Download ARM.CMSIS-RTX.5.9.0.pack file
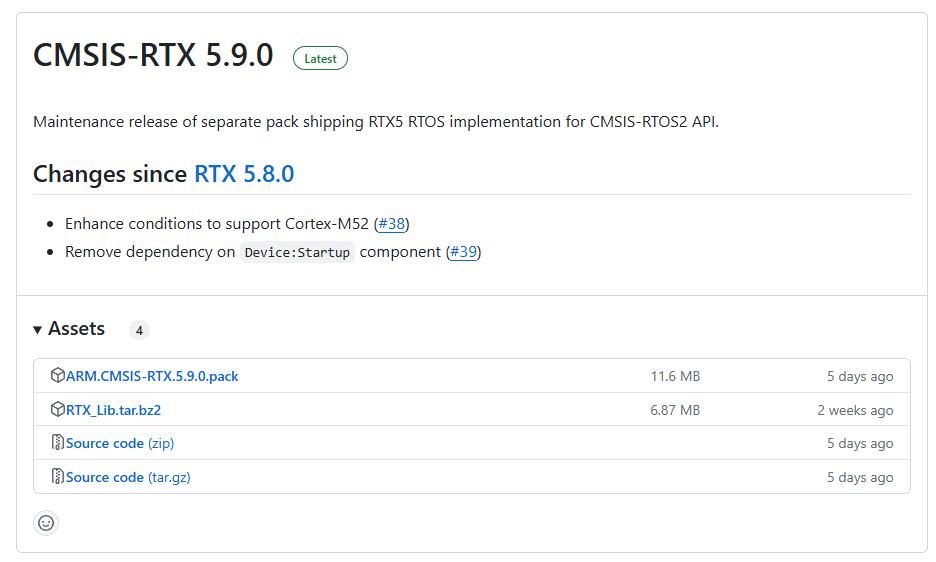 [x=152, y=376]
